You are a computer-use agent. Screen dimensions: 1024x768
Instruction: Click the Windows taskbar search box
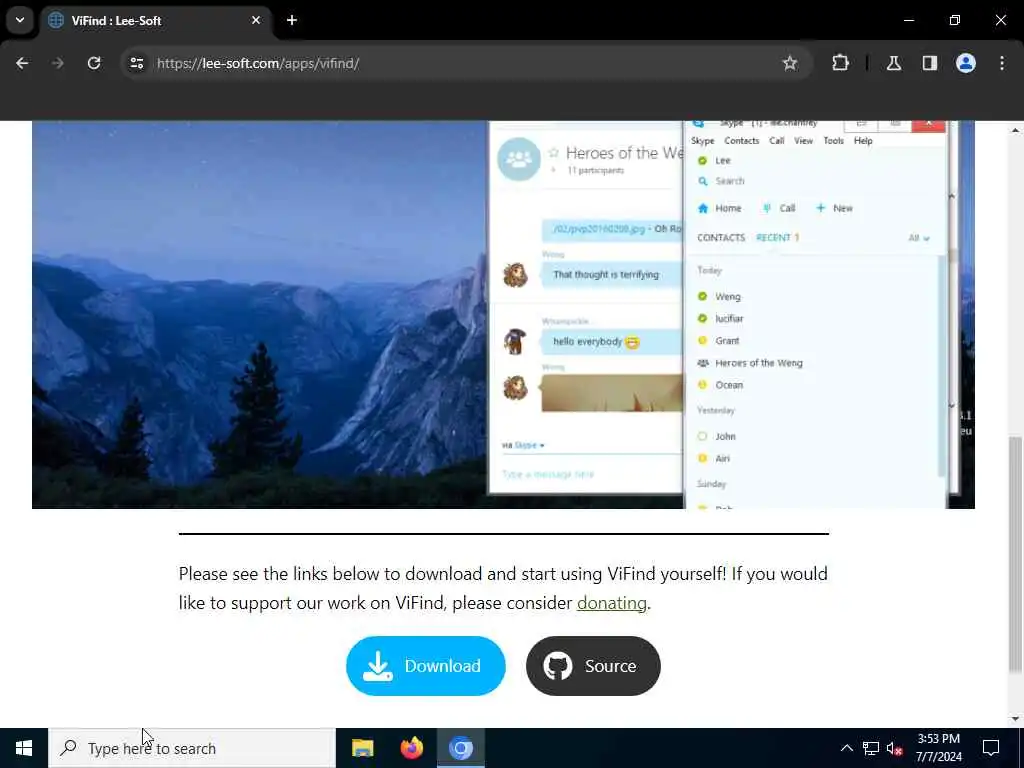191,748
